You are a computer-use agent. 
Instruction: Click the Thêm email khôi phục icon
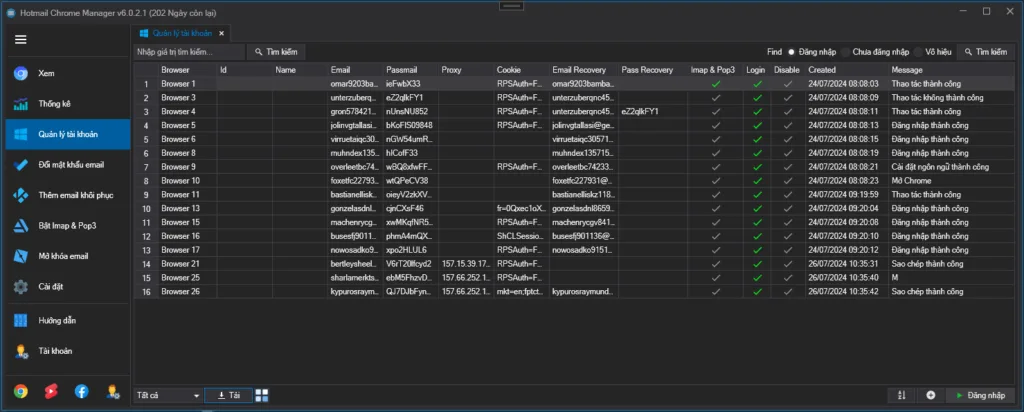(21, 195)
